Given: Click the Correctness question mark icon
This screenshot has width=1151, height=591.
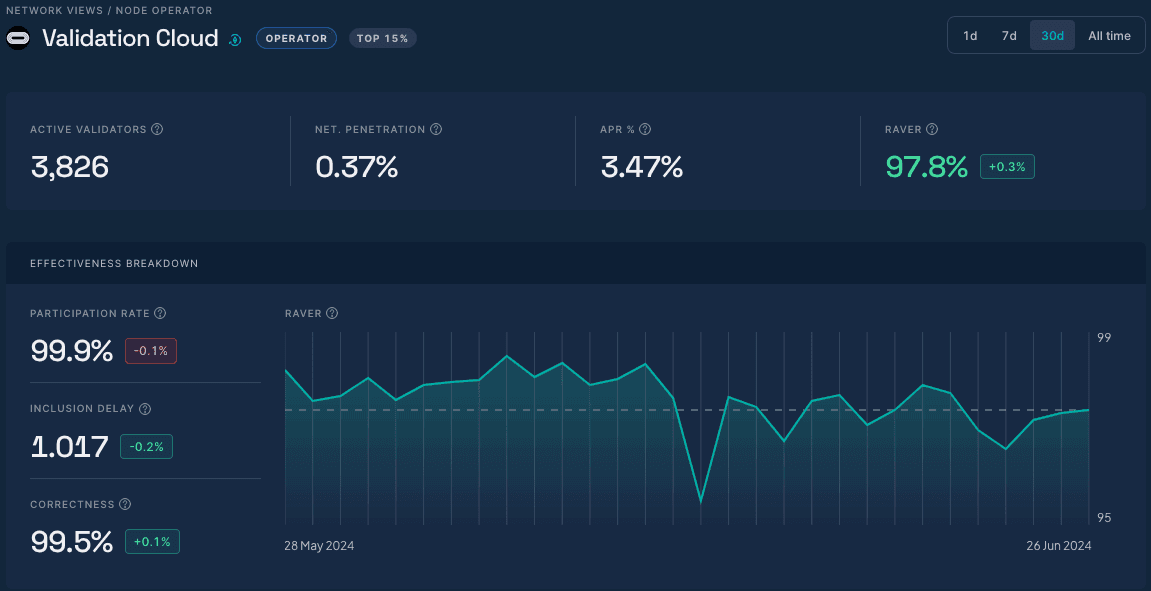Looking at the screenshot, I should coord(125,505).
